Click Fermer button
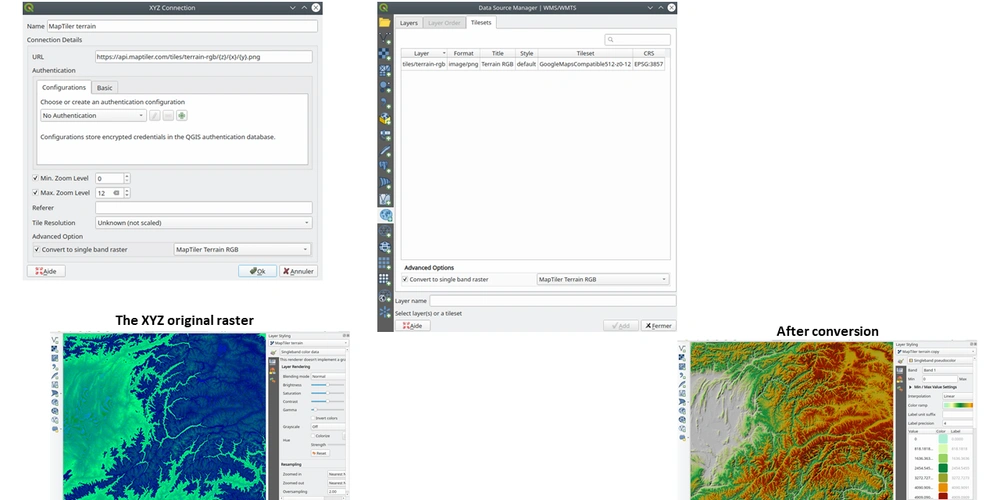Screen dimensions: 1000x500 pos(658,325)
